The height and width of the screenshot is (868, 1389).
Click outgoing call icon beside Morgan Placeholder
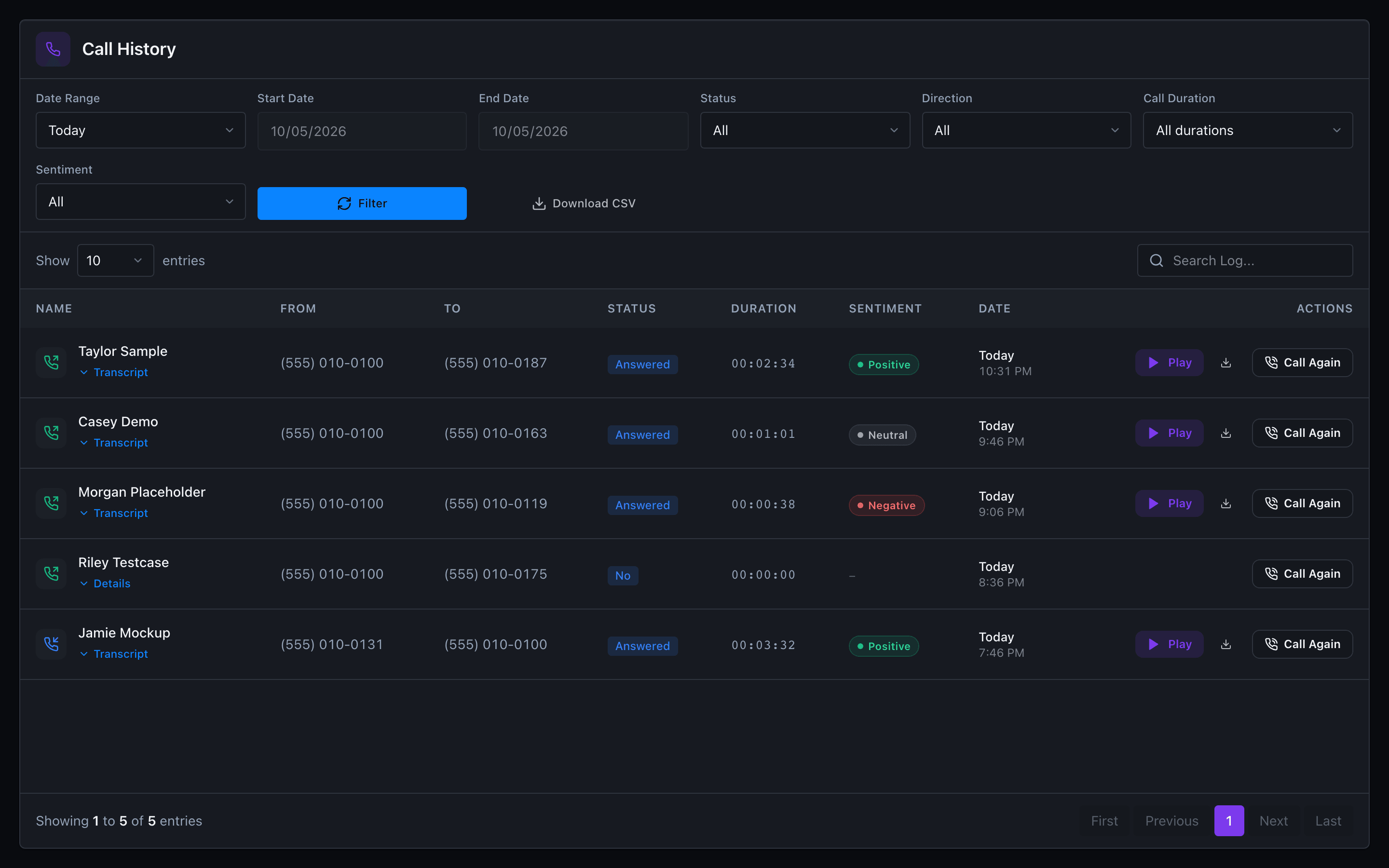click(x=51, y=503)
